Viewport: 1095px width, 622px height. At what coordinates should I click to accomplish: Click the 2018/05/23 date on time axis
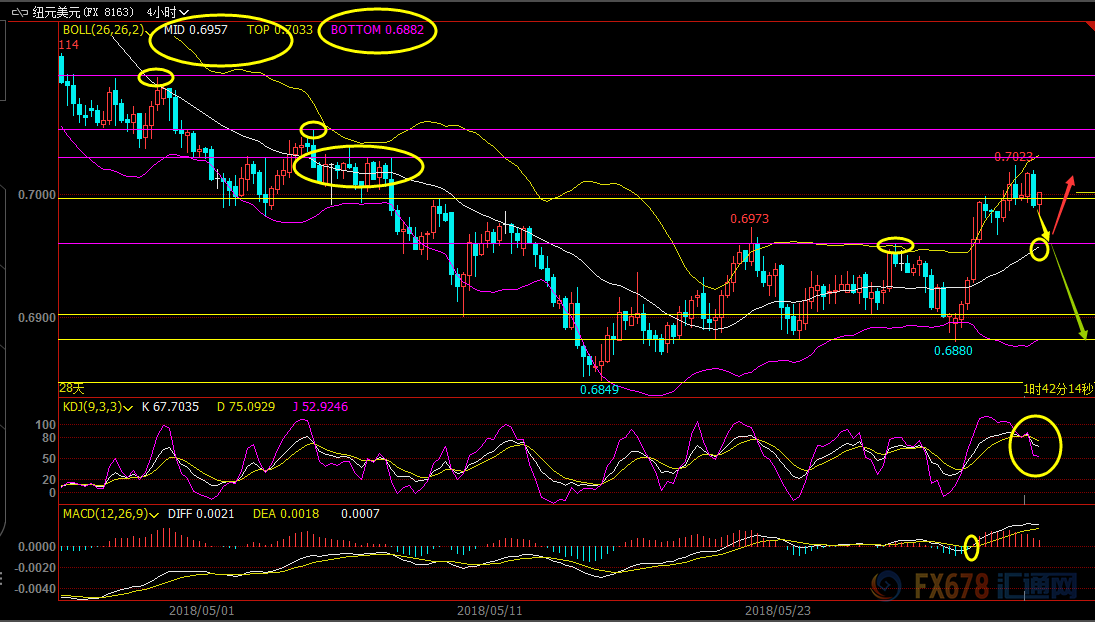[x=778, y=608]
